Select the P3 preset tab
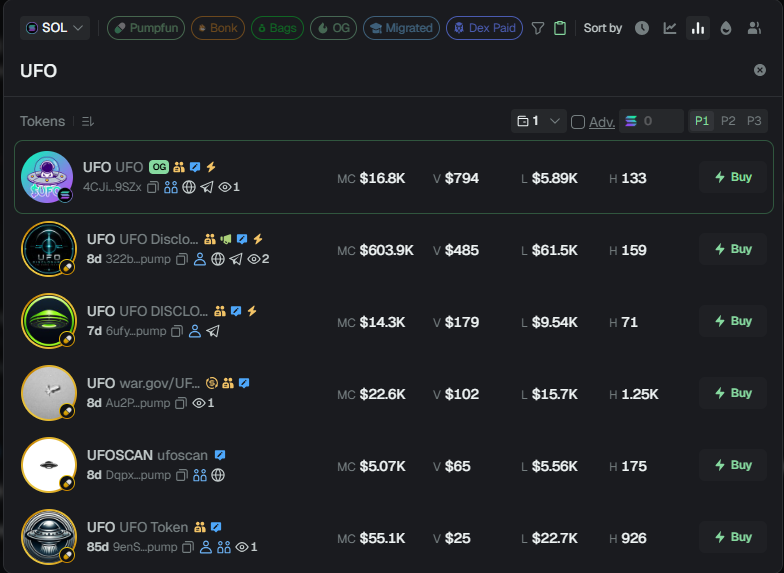 tap(754, 121)
